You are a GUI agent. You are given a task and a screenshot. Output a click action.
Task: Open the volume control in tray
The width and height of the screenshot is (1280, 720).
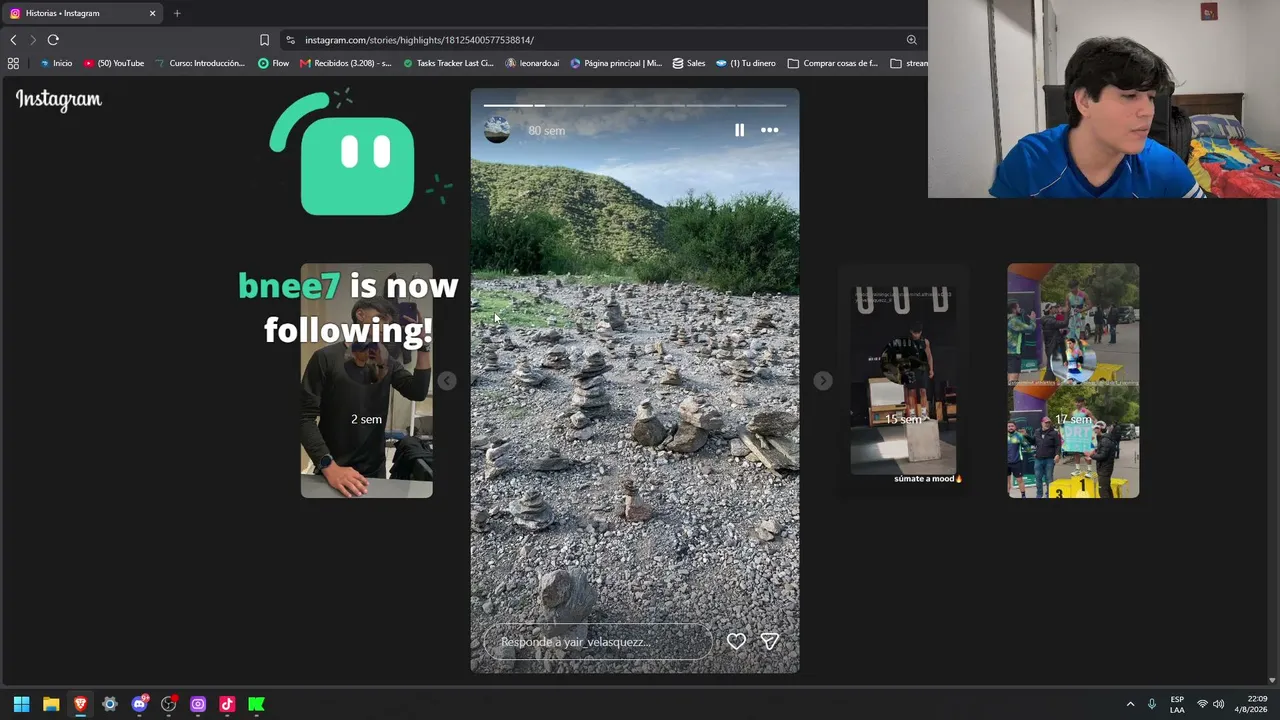pyautogui.click(x=1218, y=704)
